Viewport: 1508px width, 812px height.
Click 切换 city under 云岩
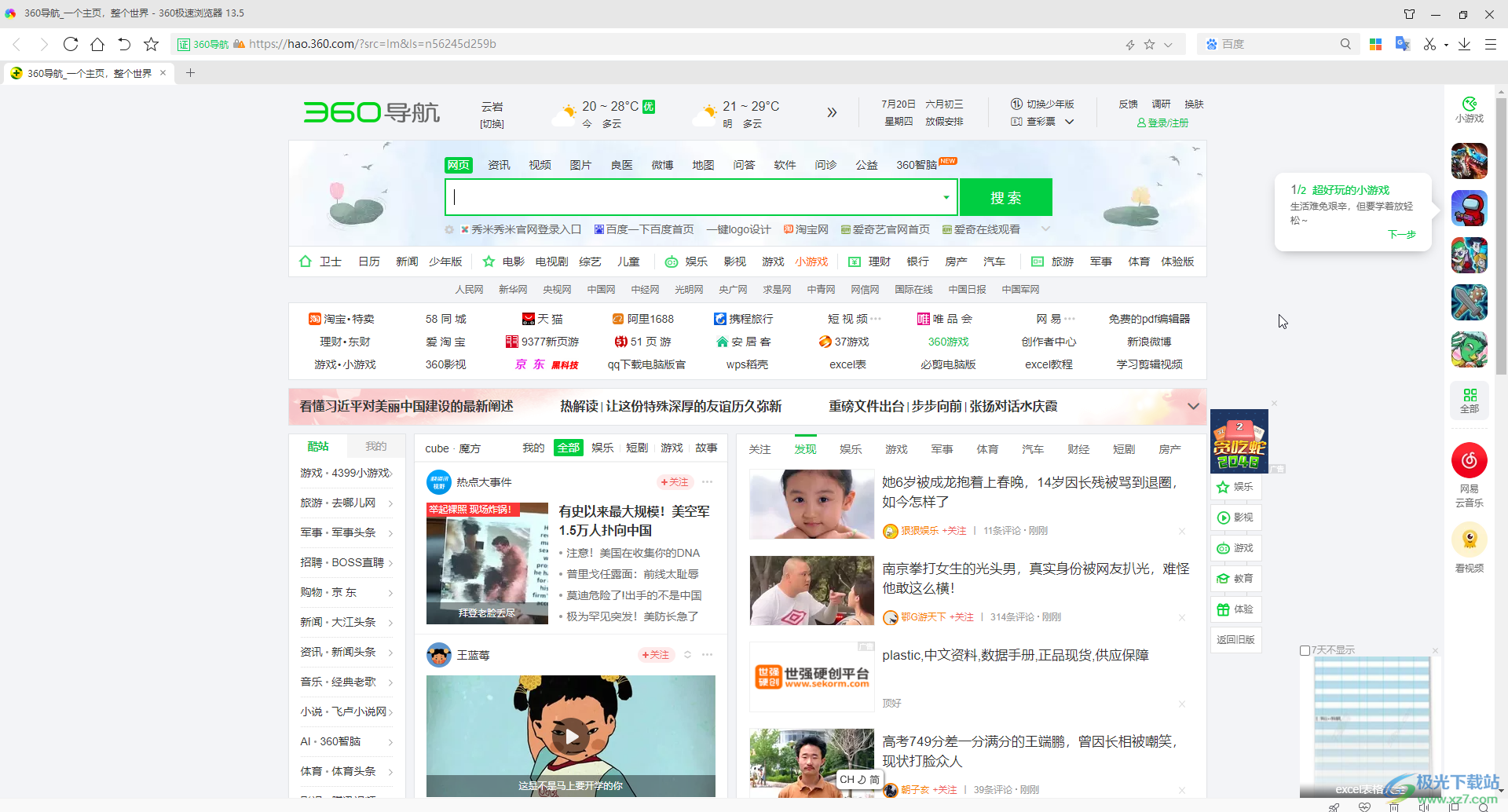coord(492,124)
